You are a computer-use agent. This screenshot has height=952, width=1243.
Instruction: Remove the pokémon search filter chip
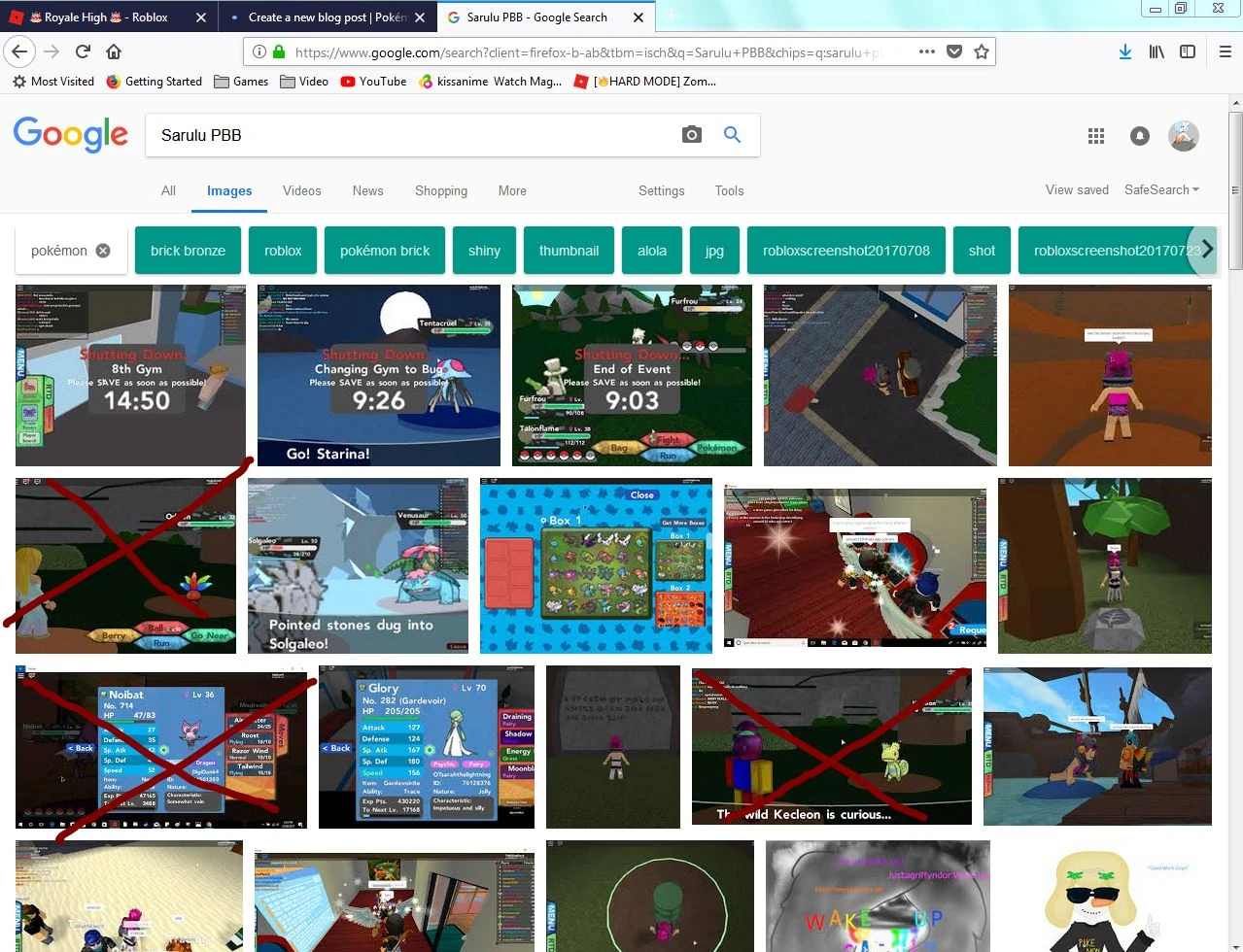pos(102,250)
